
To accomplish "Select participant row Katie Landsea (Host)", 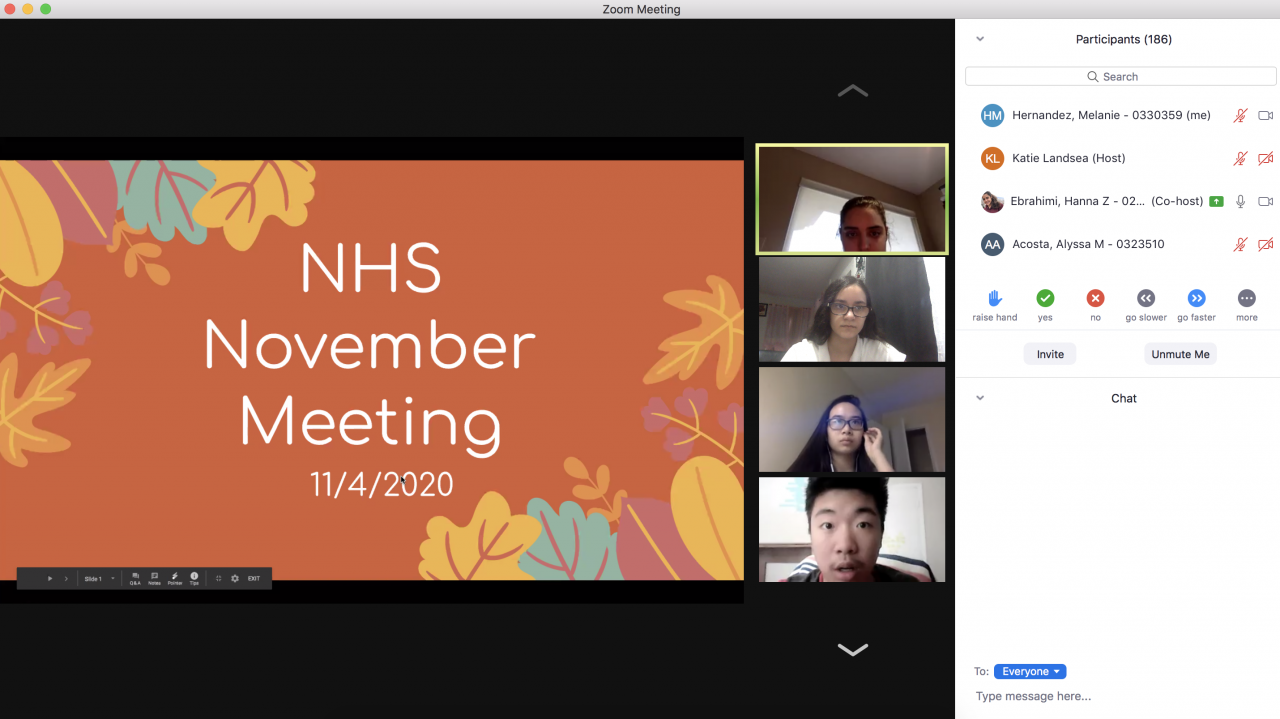I will tap(1118, 158).
